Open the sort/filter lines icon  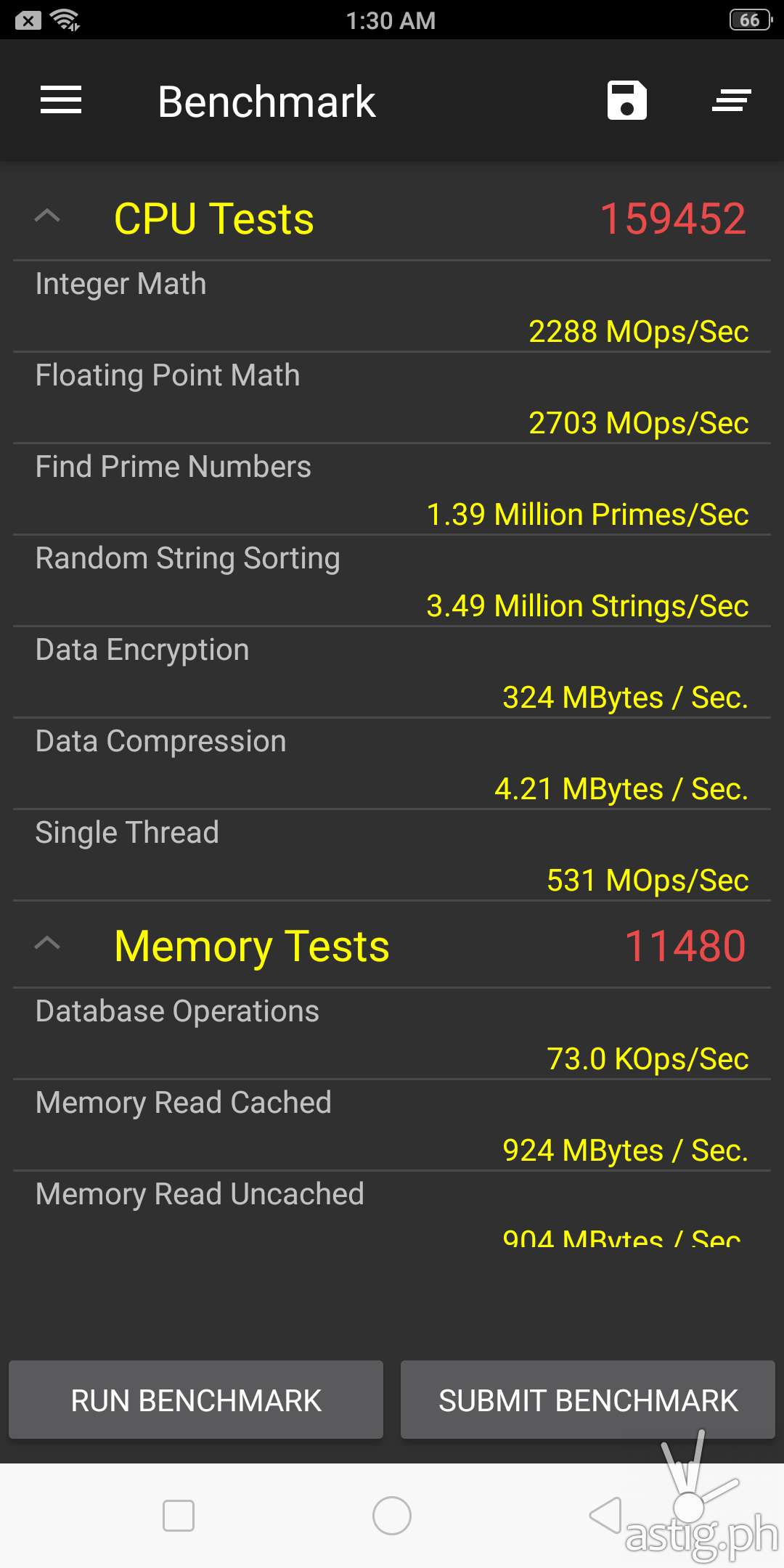731,100
